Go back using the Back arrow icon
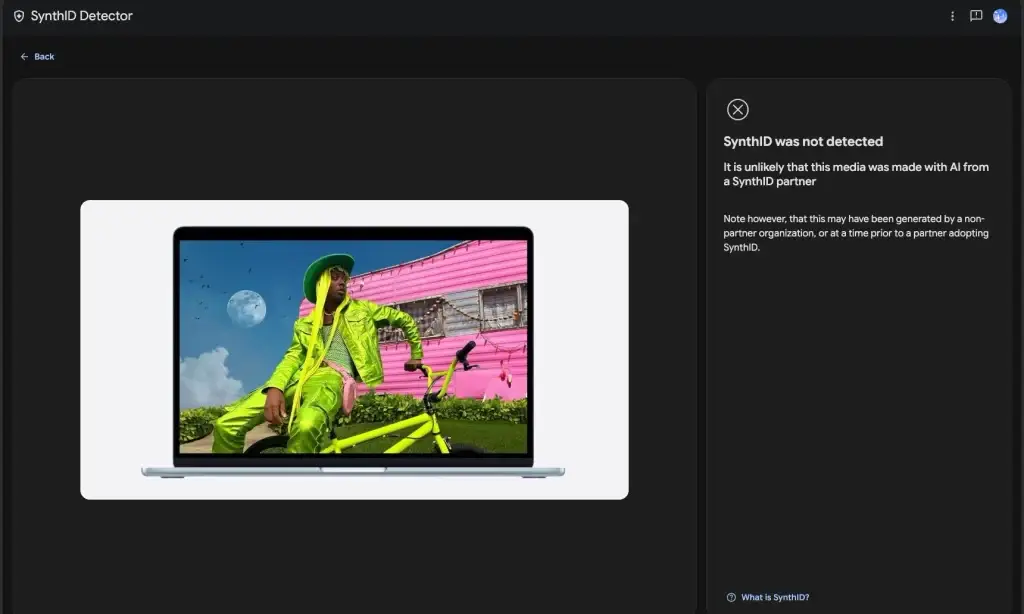 [x=24, y=57]
